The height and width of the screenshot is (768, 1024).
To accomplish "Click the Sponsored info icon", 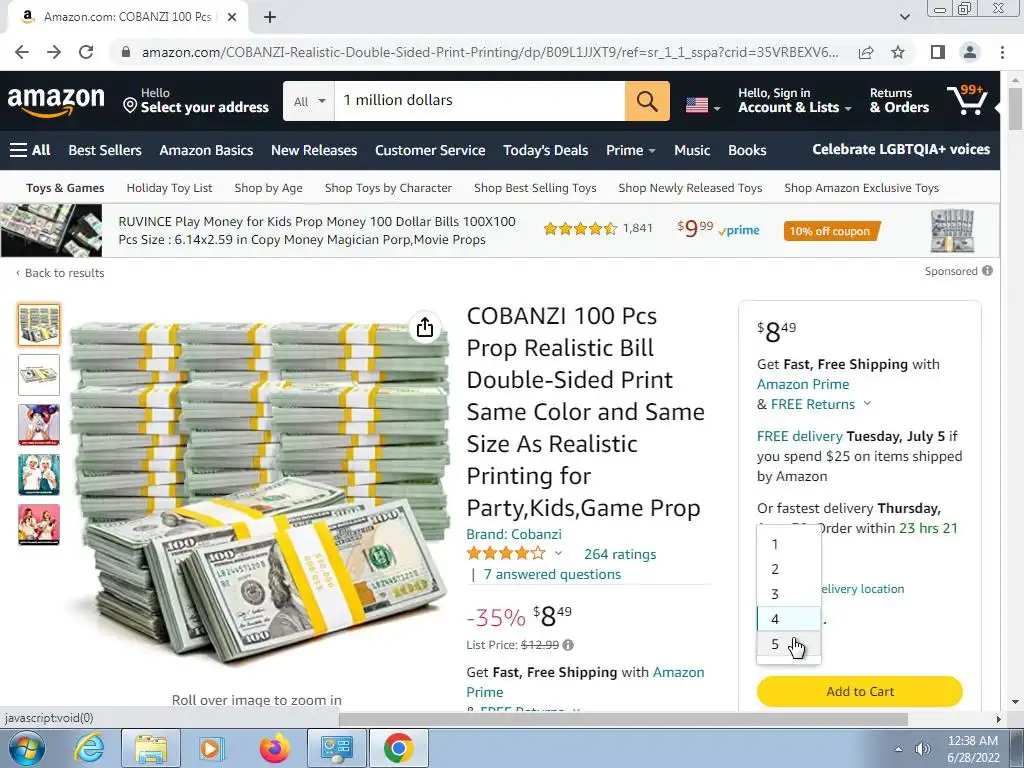I will (x=987, y=270).
